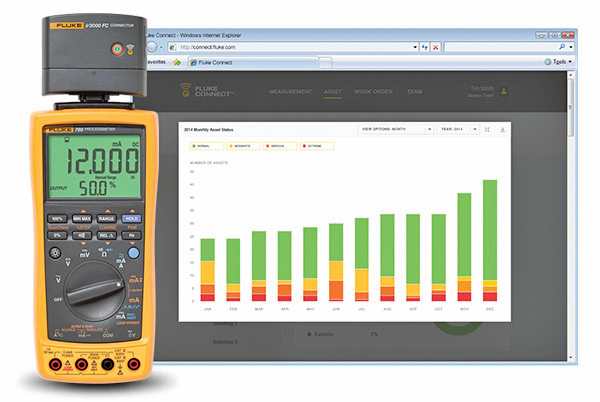
Task: Click the fullscreen expand chart icon
Action: [x=487, y=129]
